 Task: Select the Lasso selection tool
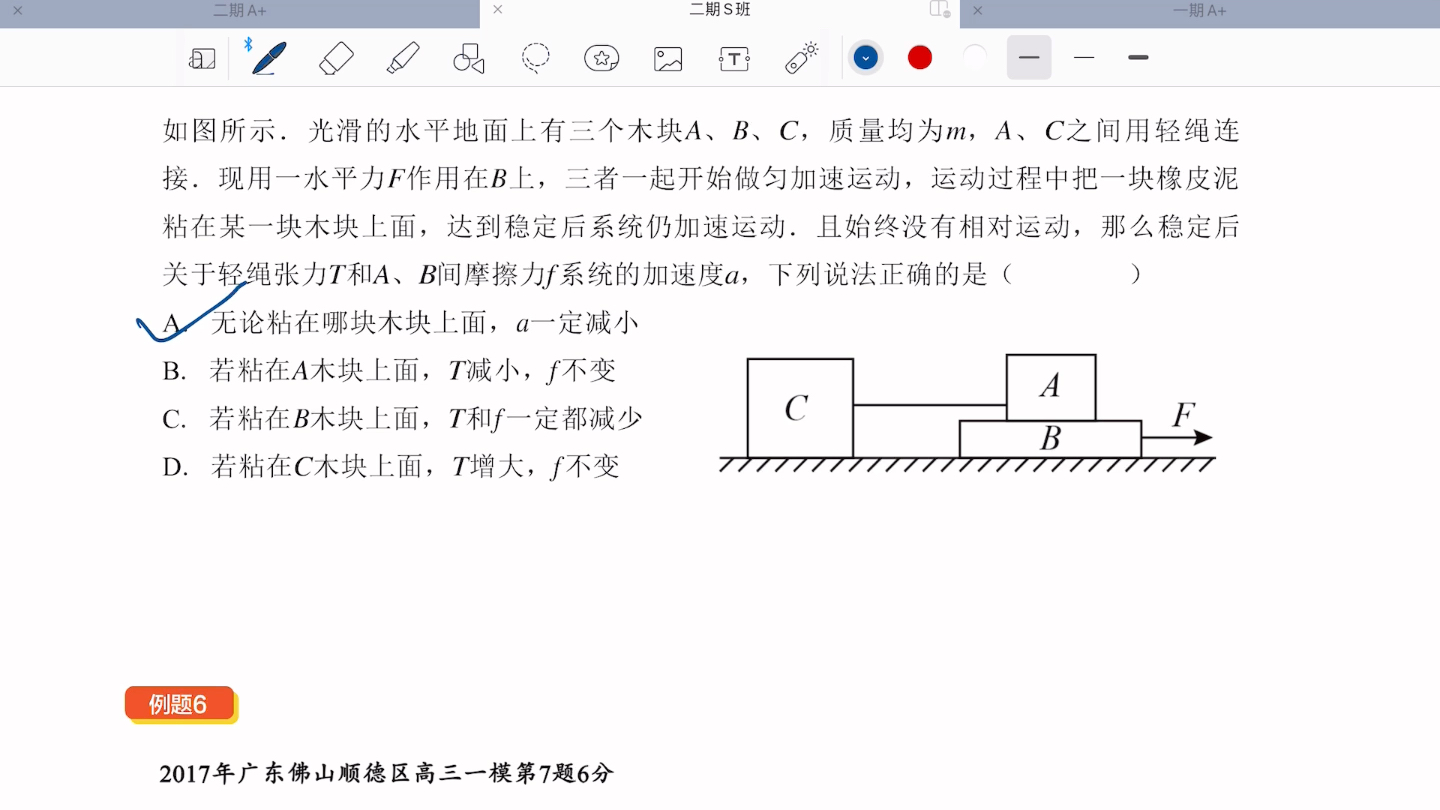[x=536, y=58]
